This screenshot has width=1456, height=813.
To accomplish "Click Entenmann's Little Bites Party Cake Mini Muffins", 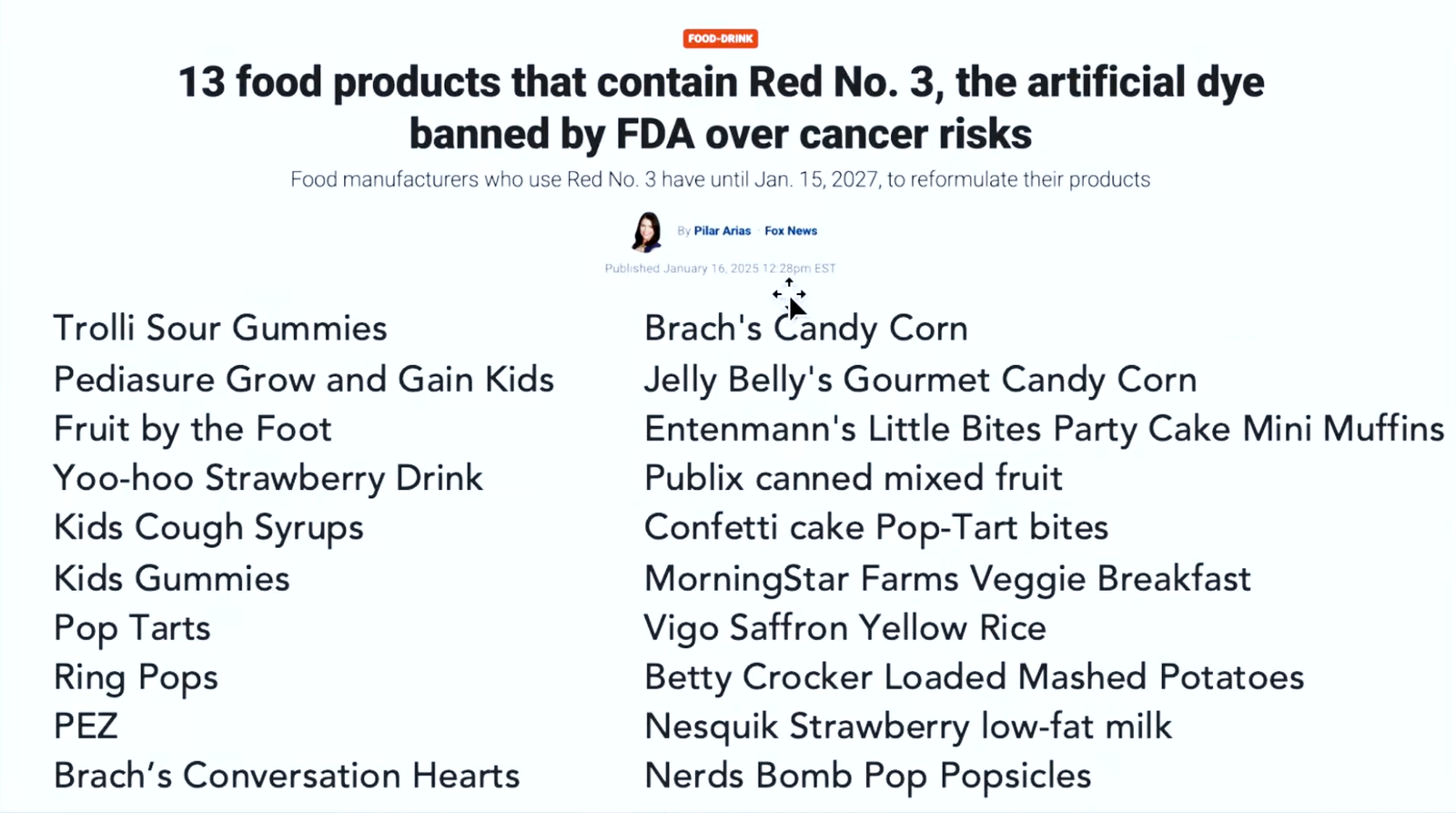I will (x=1044, y=429).
